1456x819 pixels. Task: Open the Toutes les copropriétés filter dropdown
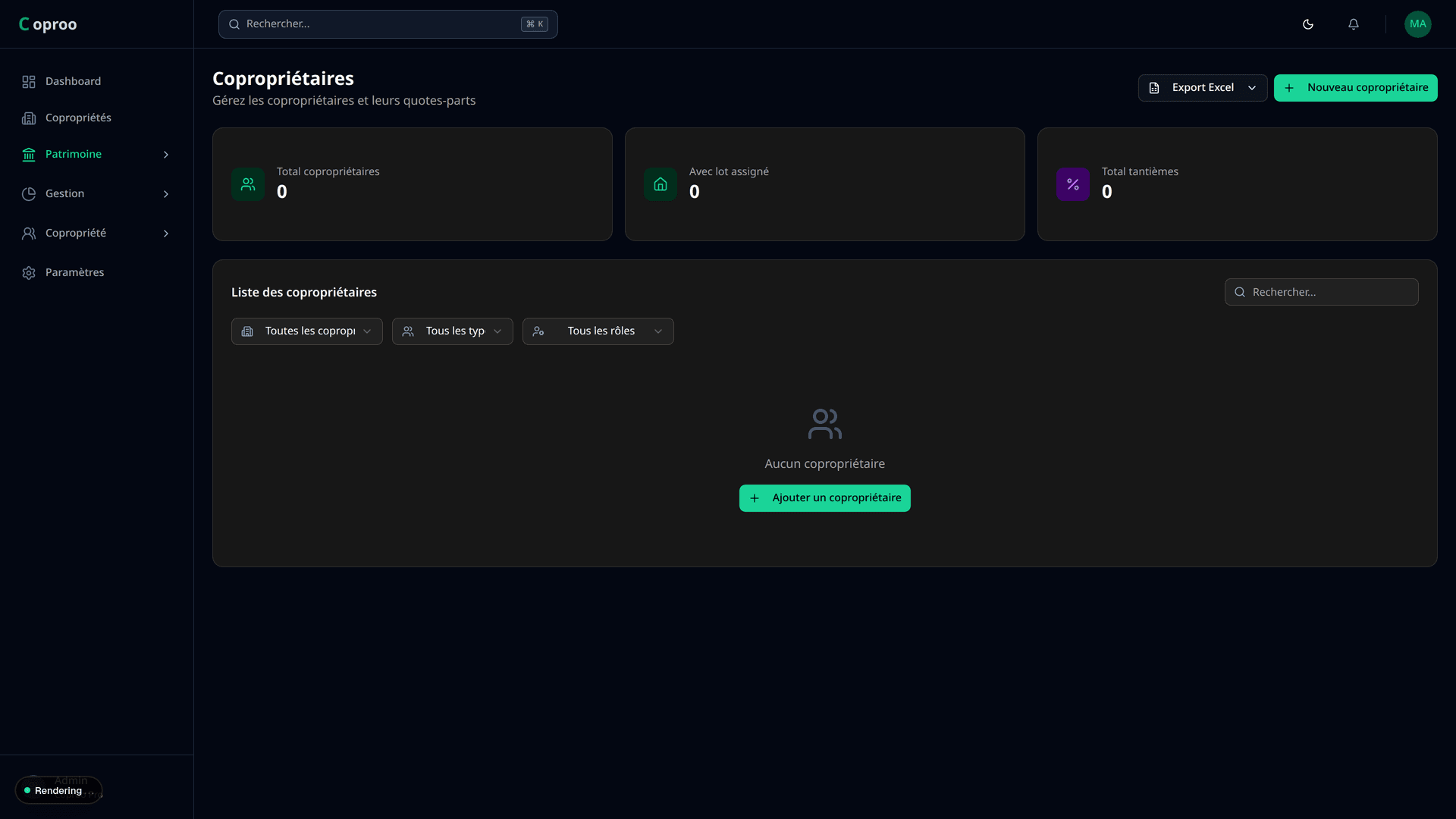[306, 331]
